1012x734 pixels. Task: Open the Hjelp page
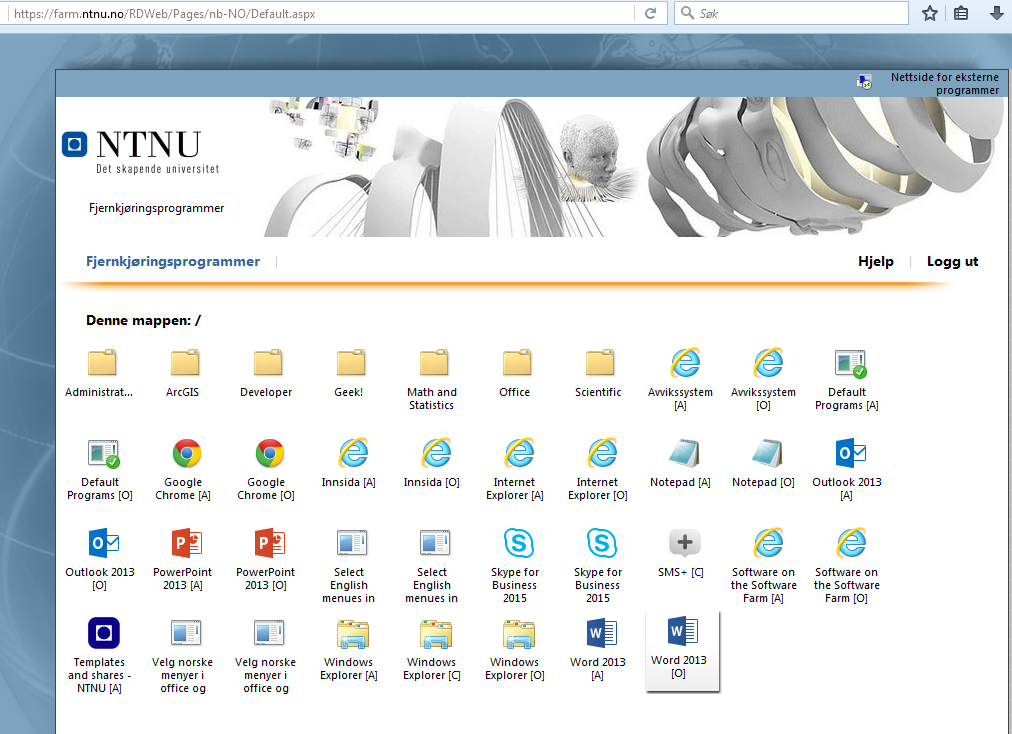point(876,261)
